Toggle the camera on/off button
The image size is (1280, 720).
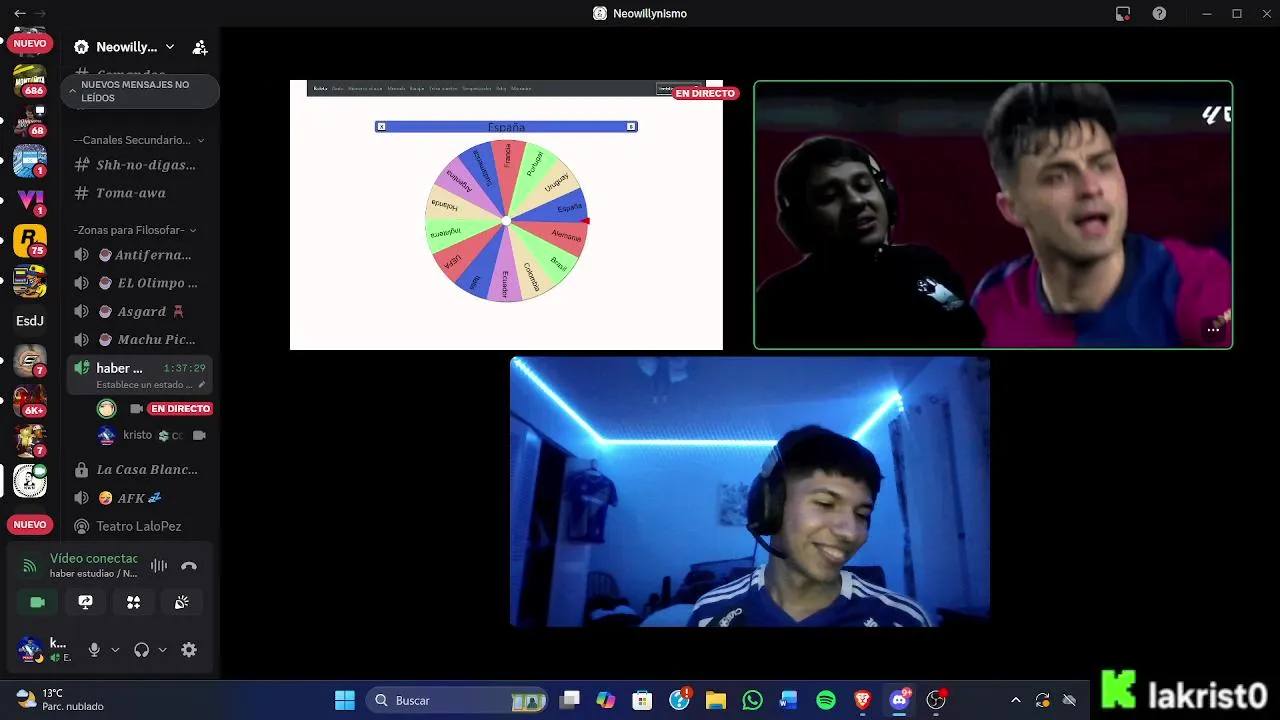pyautogui.click(x=37, y=602)
